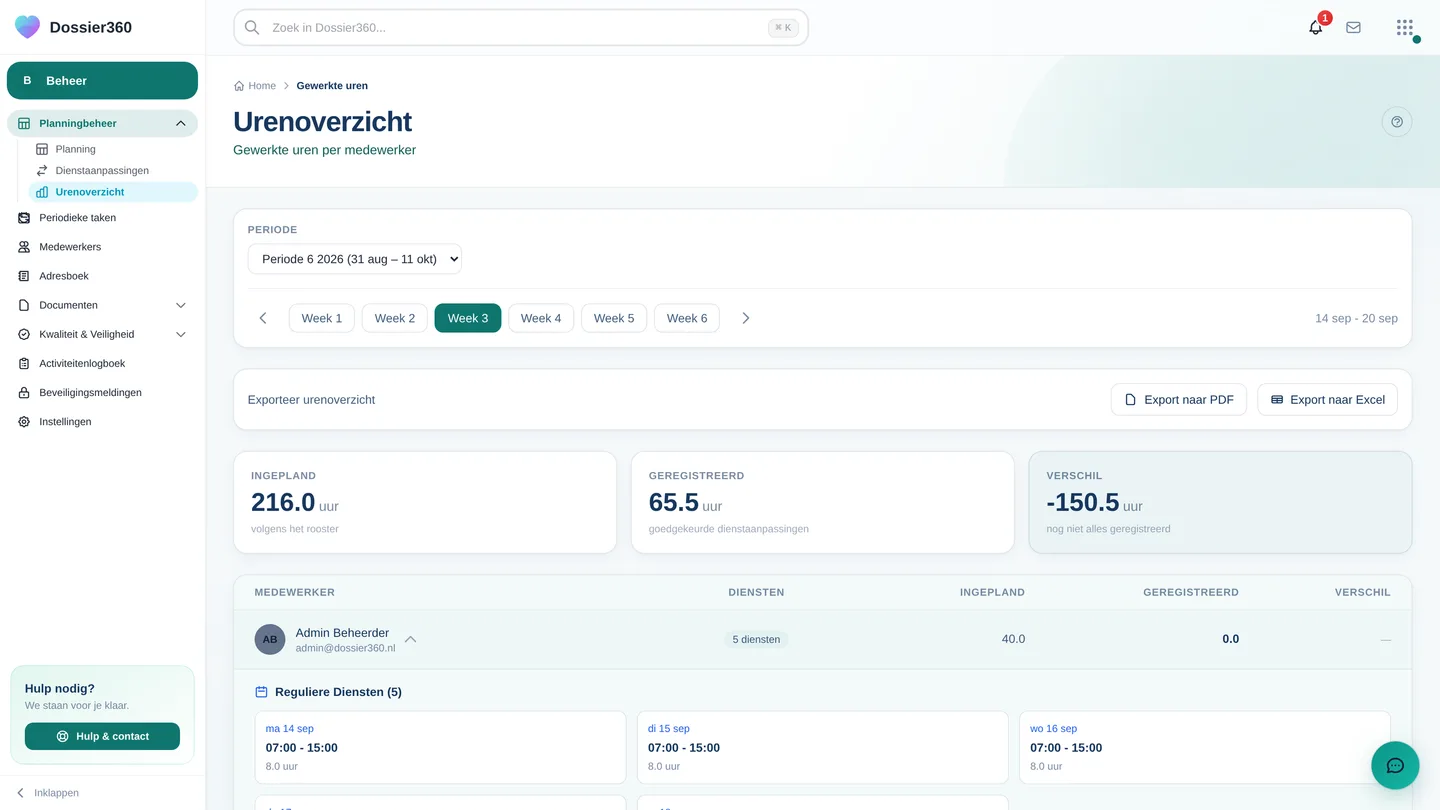Expand Kwaliteit & Veiligheid submenu
The width and height of the screenshot is (1440, 810).
click(x=180, y=334)
